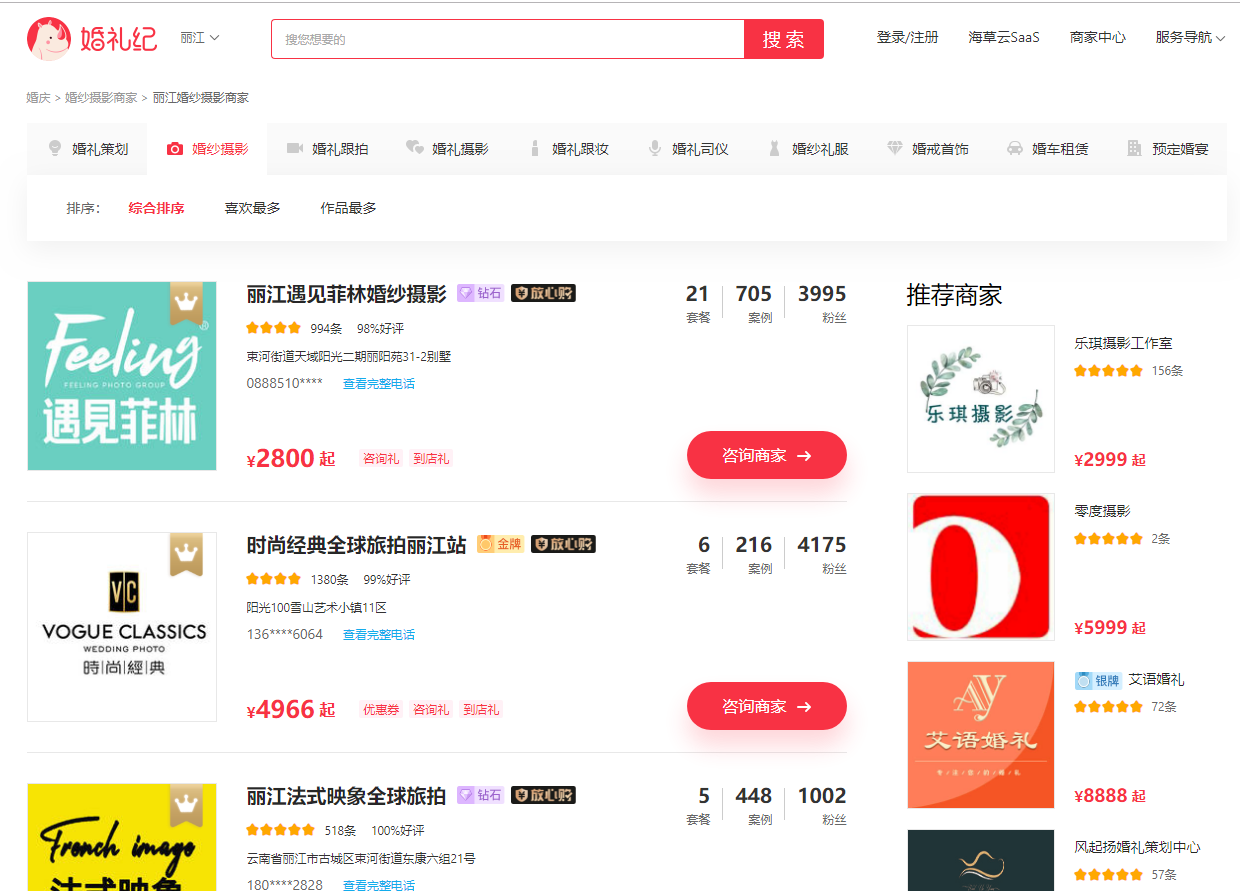Enable 作品最多 sort order
Screen dimensions: 1240x891
coord(348,208)
